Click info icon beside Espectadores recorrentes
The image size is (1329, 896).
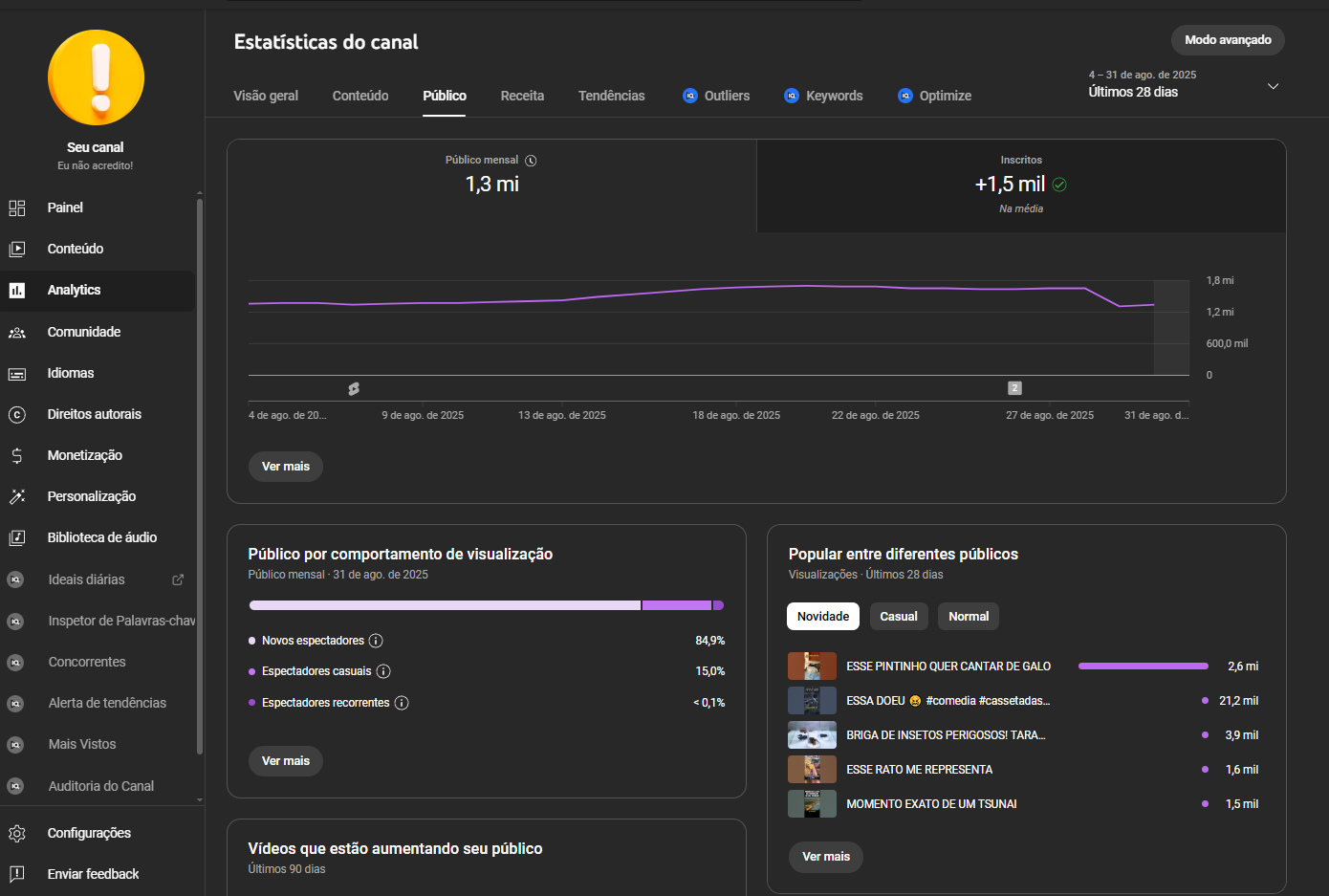point(402,703)
